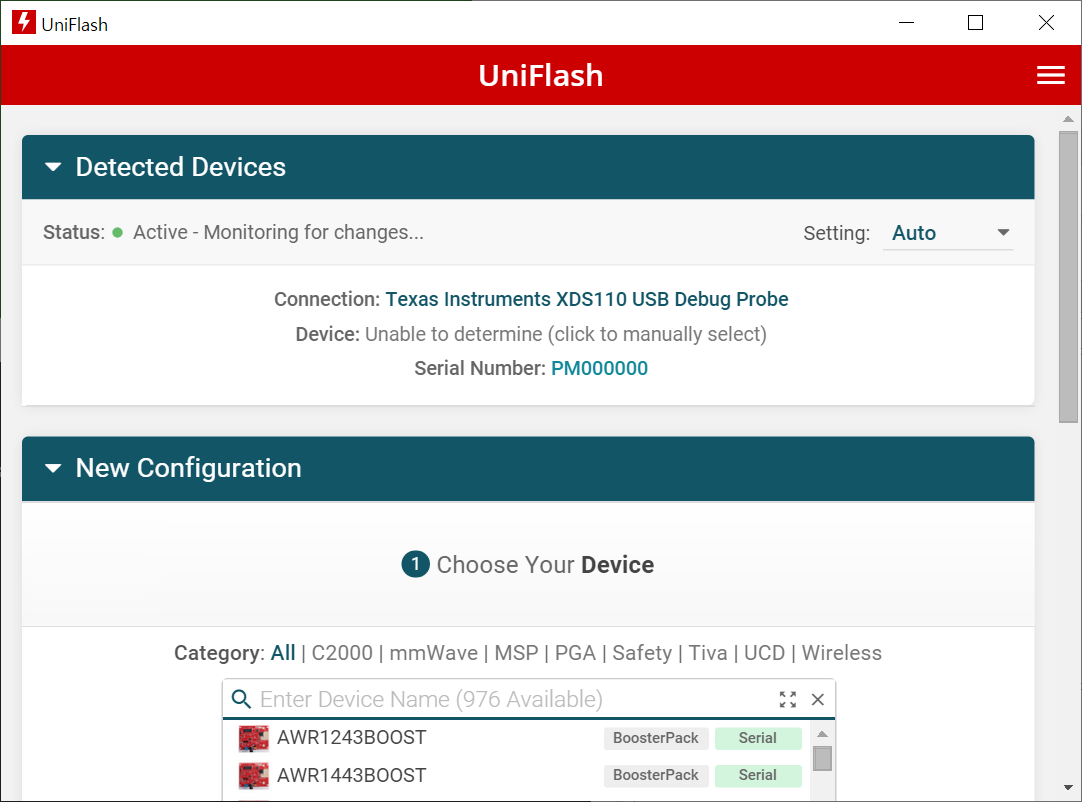Screen dimensions: 1082x802
Task: Click Serial tag on AWR1243BOOST row
Action: [758, 738]
